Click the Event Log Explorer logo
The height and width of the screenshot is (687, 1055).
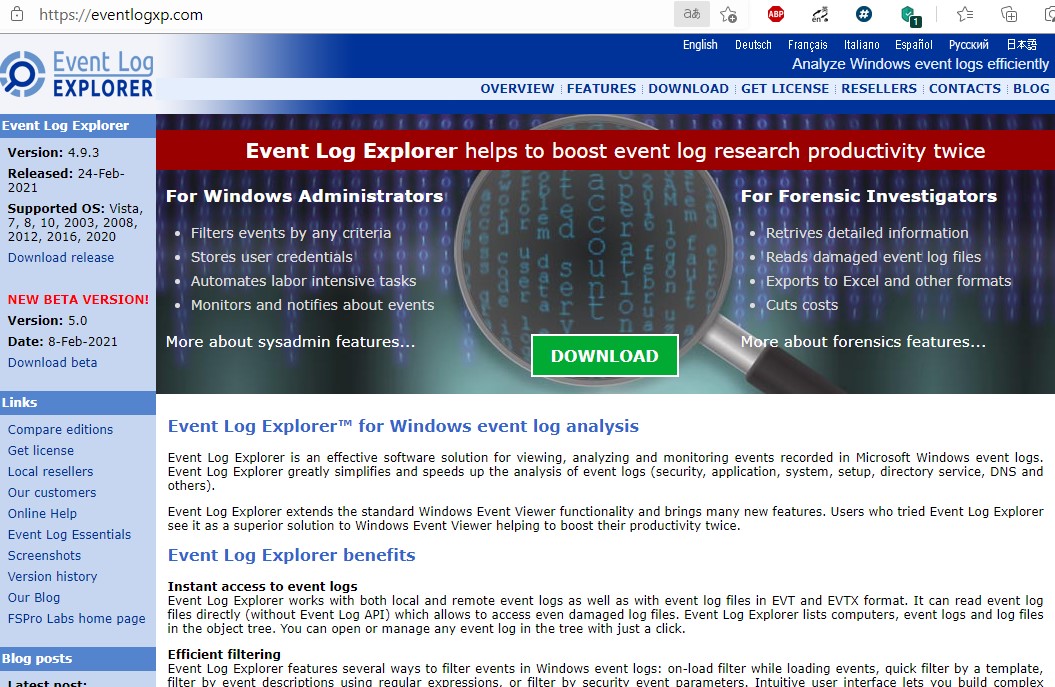(x=77, y=74)
